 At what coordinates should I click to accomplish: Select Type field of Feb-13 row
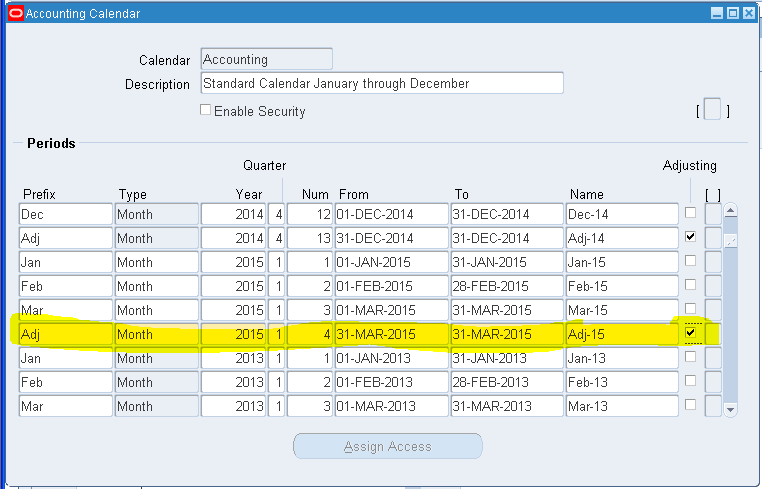point(156,382)
